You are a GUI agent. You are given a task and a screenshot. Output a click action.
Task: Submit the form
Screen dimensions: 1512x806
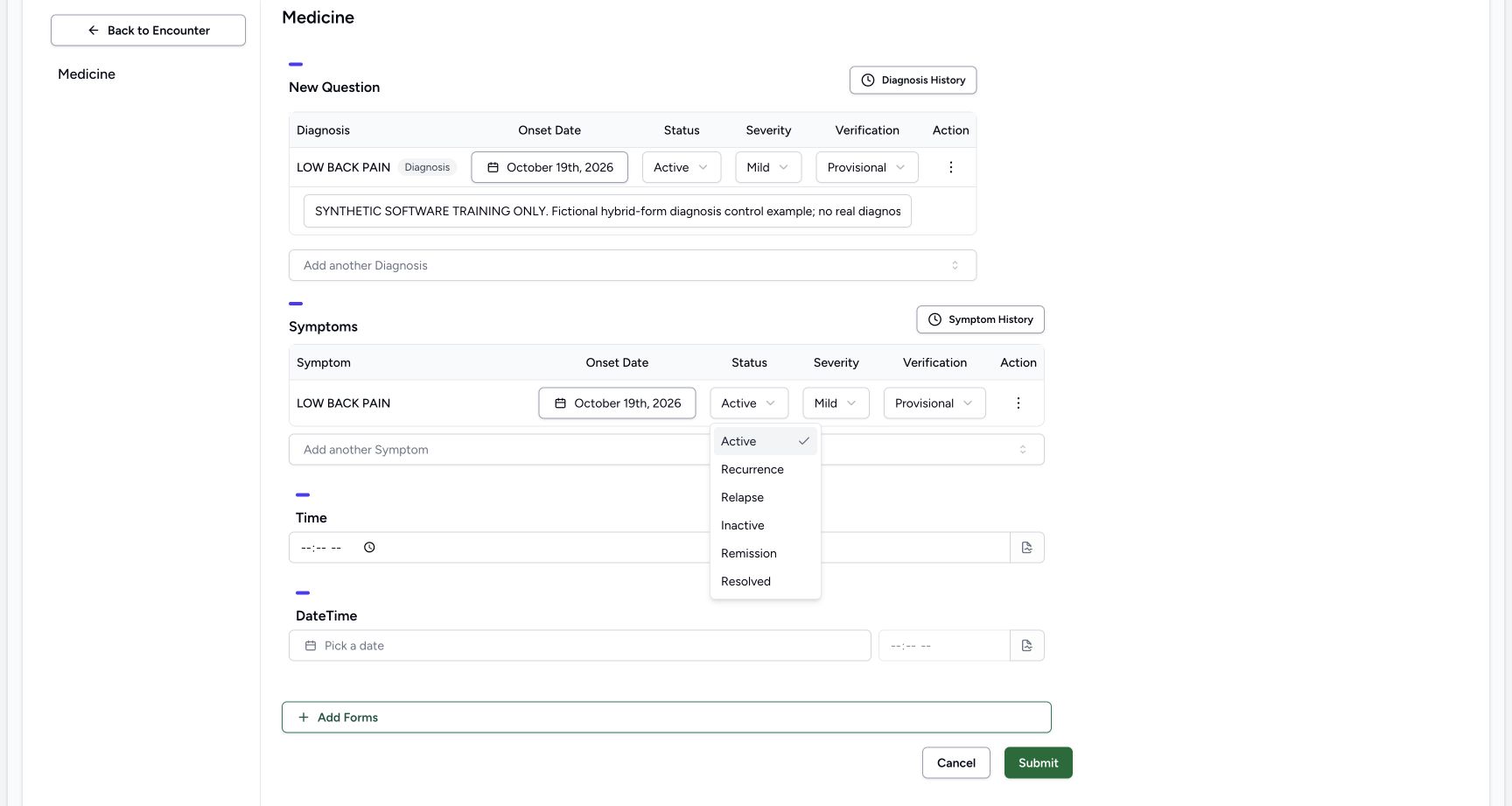1039,763
